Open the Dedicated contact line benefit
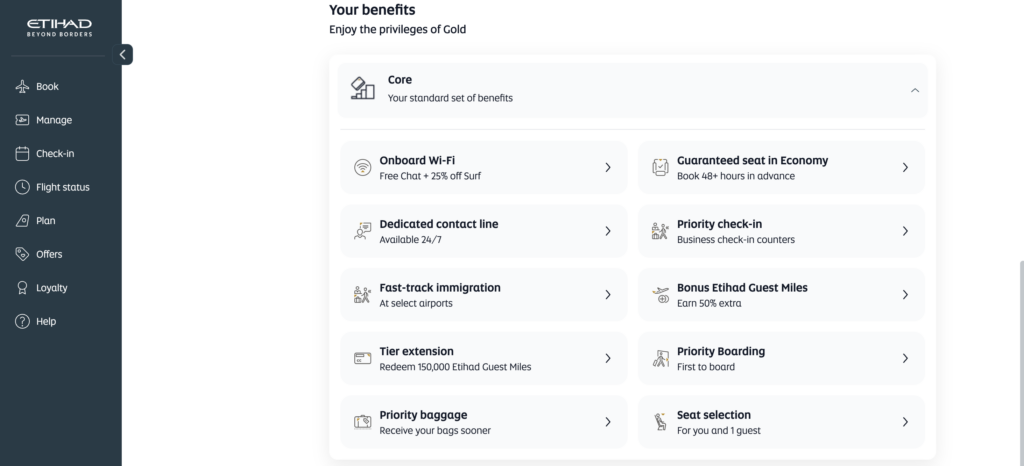This screenshot has height=466, width=1024. [x=483, y=231]
